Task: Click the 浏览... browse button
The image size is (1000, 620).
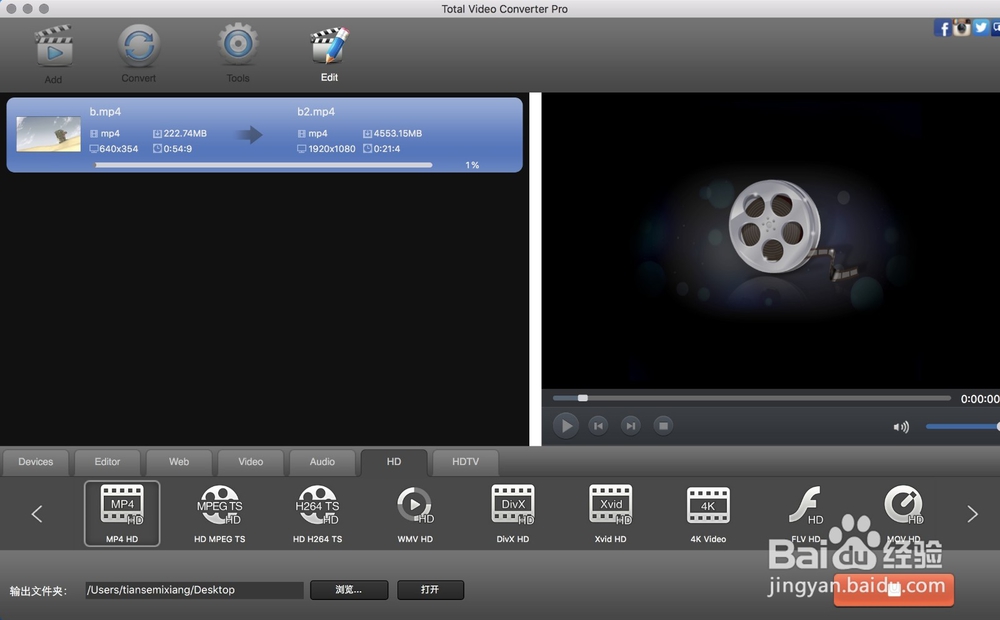Action: pos(349,590)
